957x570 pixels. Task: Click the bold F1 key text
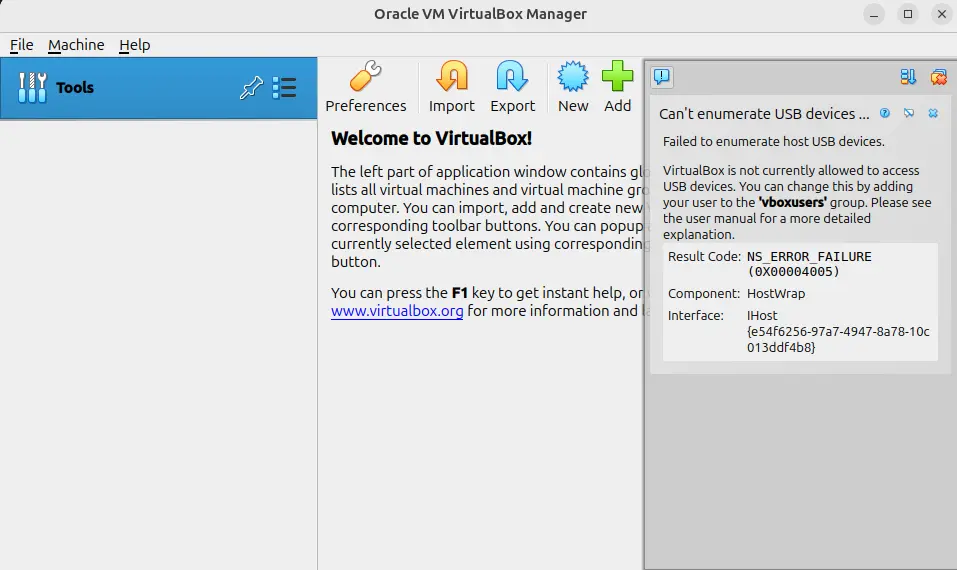tap(460, 293)
